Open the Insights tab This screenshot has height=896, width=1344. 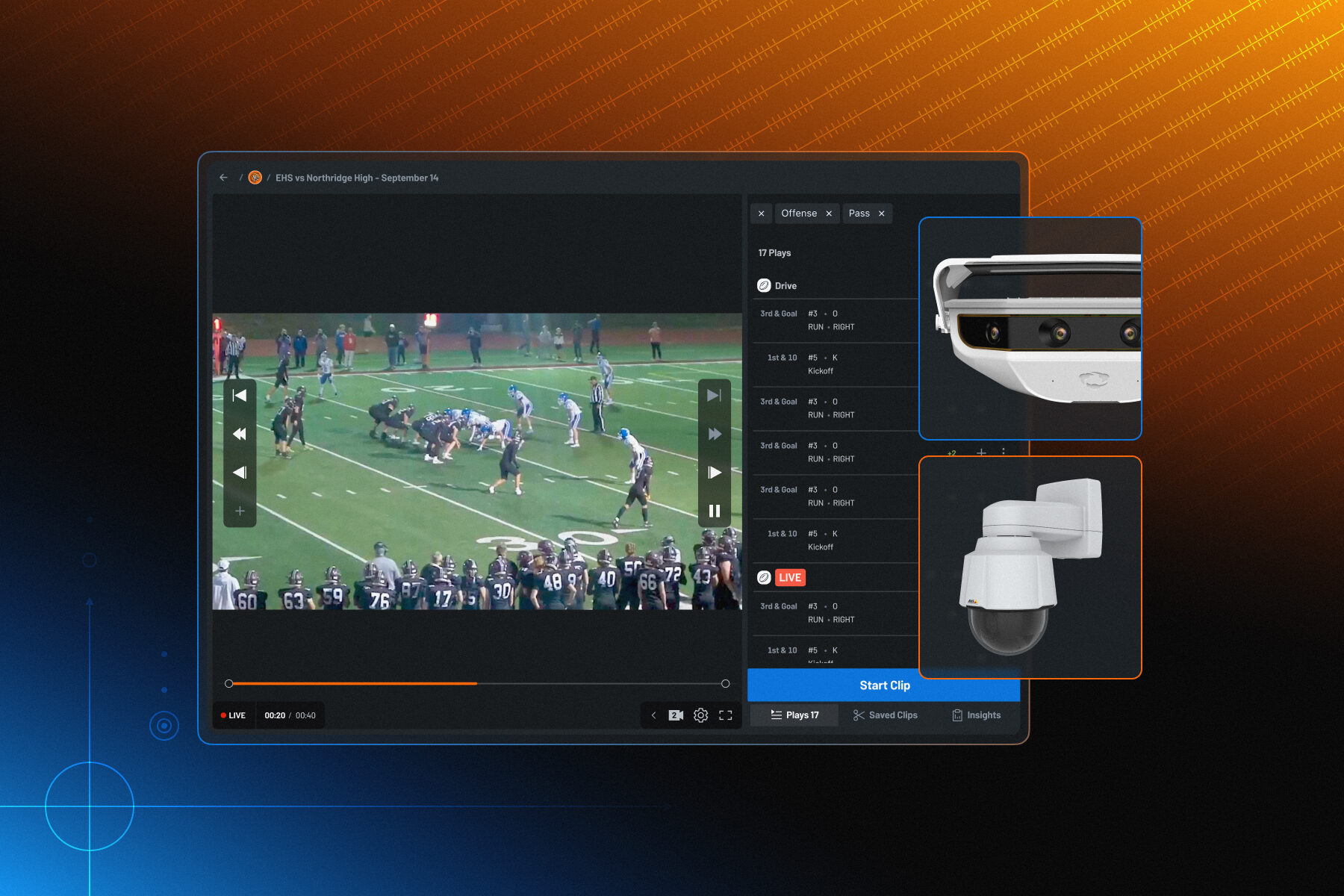[976, 715]
